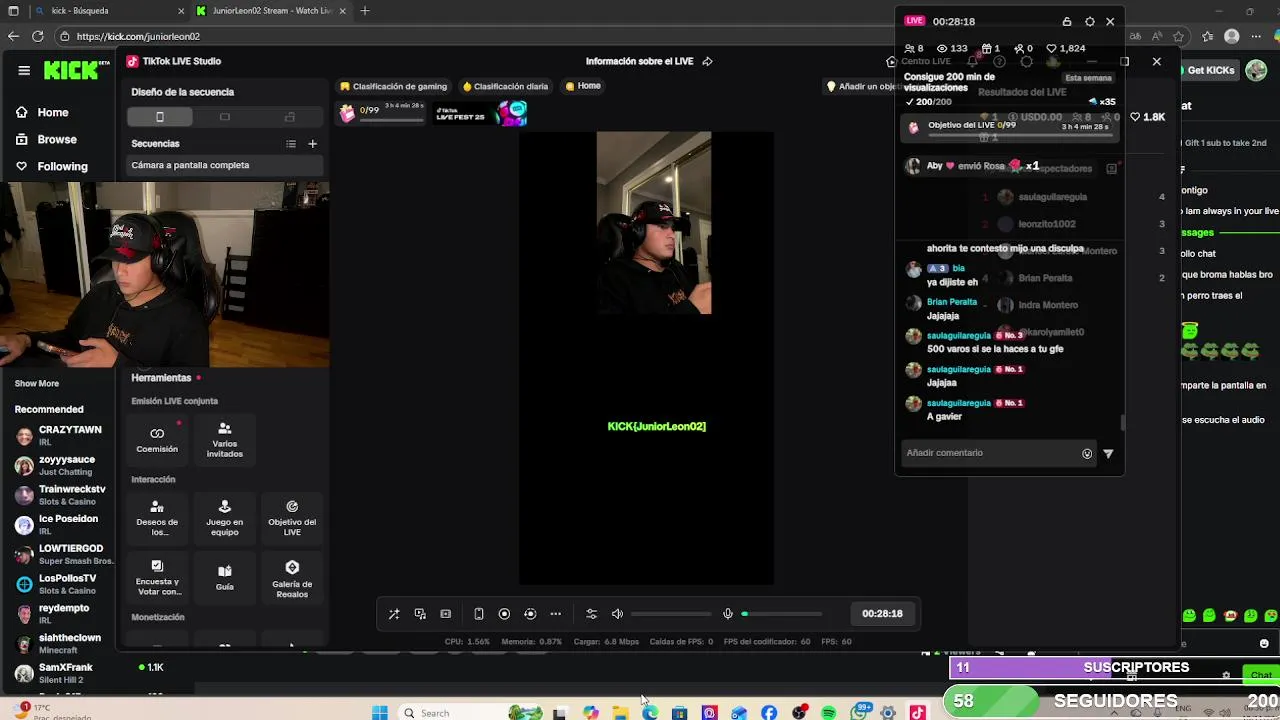
Task: Select the landscape layout option
Action: point(224,117)
